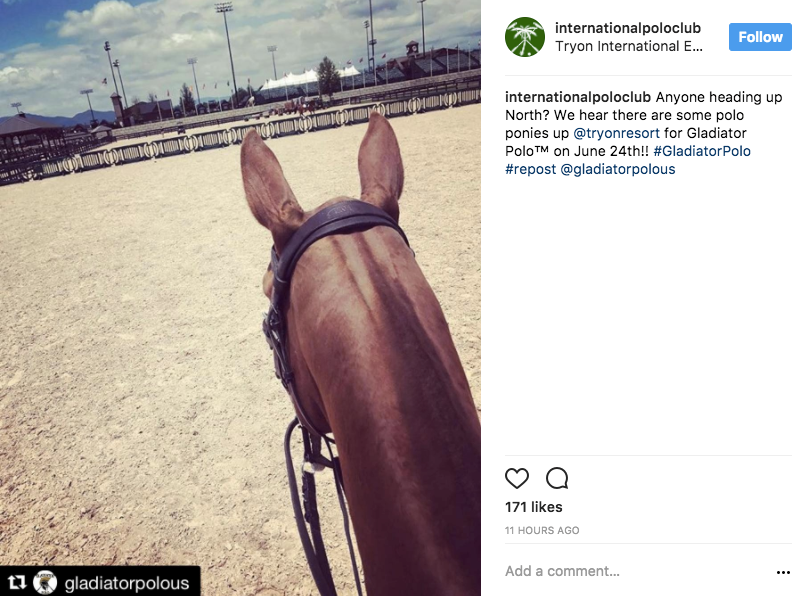Focus the Add a comment field
This screenshot has width=812, height=596.
tap(637, 571)
